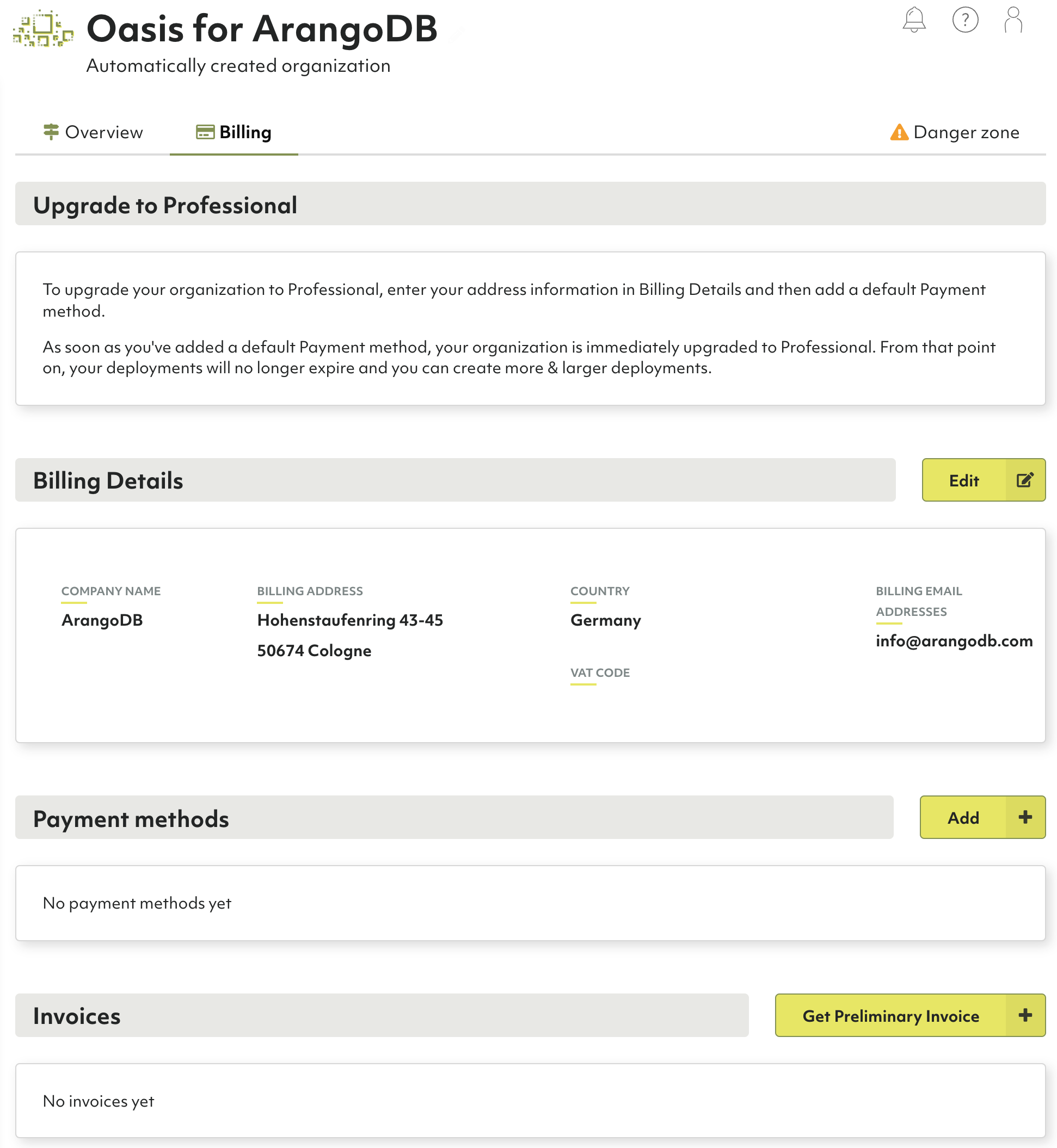Click the Danger zone warning triangle icon
The height and width of the screenshot is (1148, 1057).
[x=899, y=133]
